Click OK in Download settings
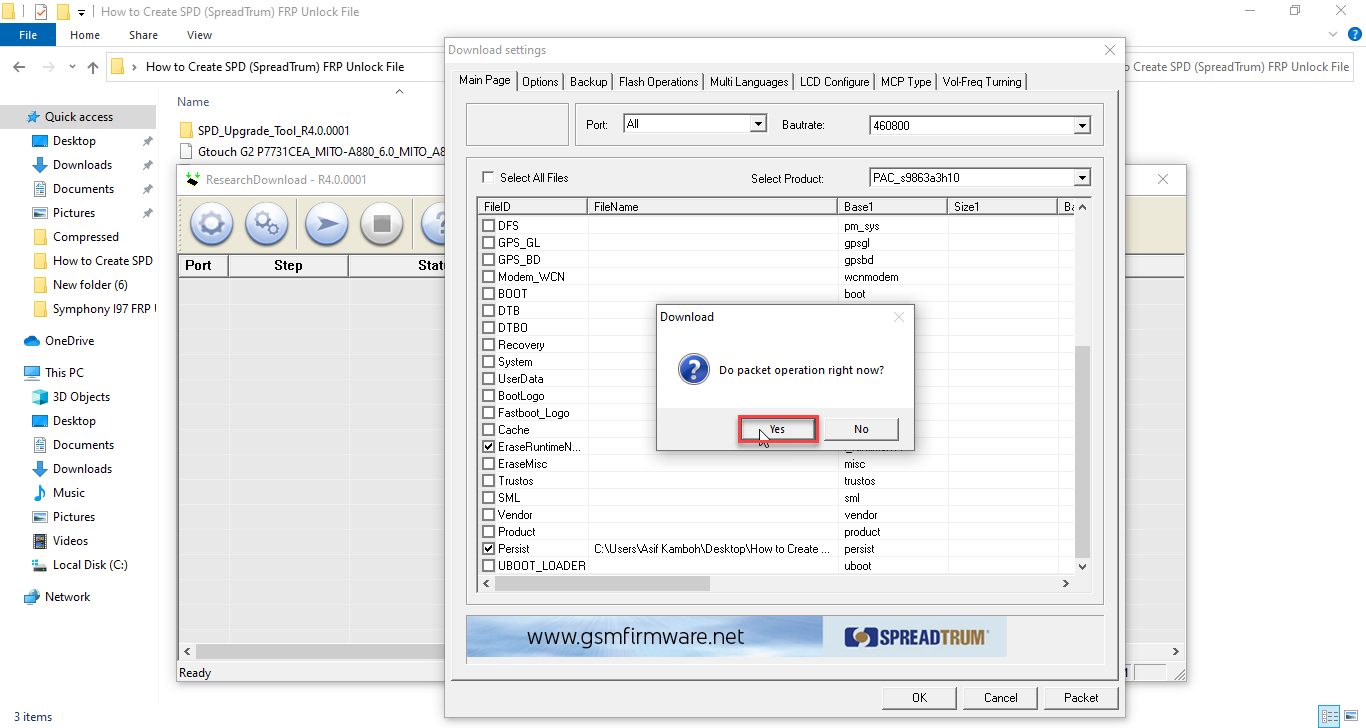Viewport: 1366px width, 728px height. (x=919, y=698)
